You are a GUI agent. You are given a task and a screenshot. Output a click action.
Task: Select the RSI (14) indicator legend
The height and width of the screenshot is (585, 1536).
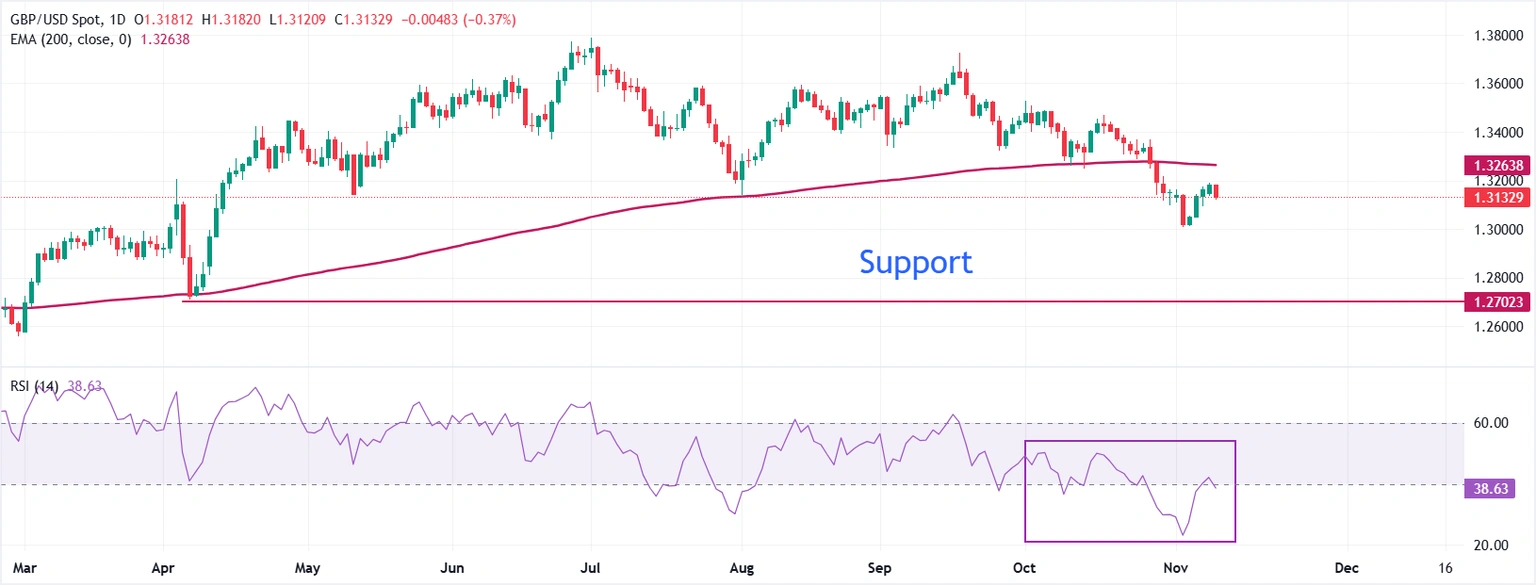pyautogui.click(x=32, y=386)
